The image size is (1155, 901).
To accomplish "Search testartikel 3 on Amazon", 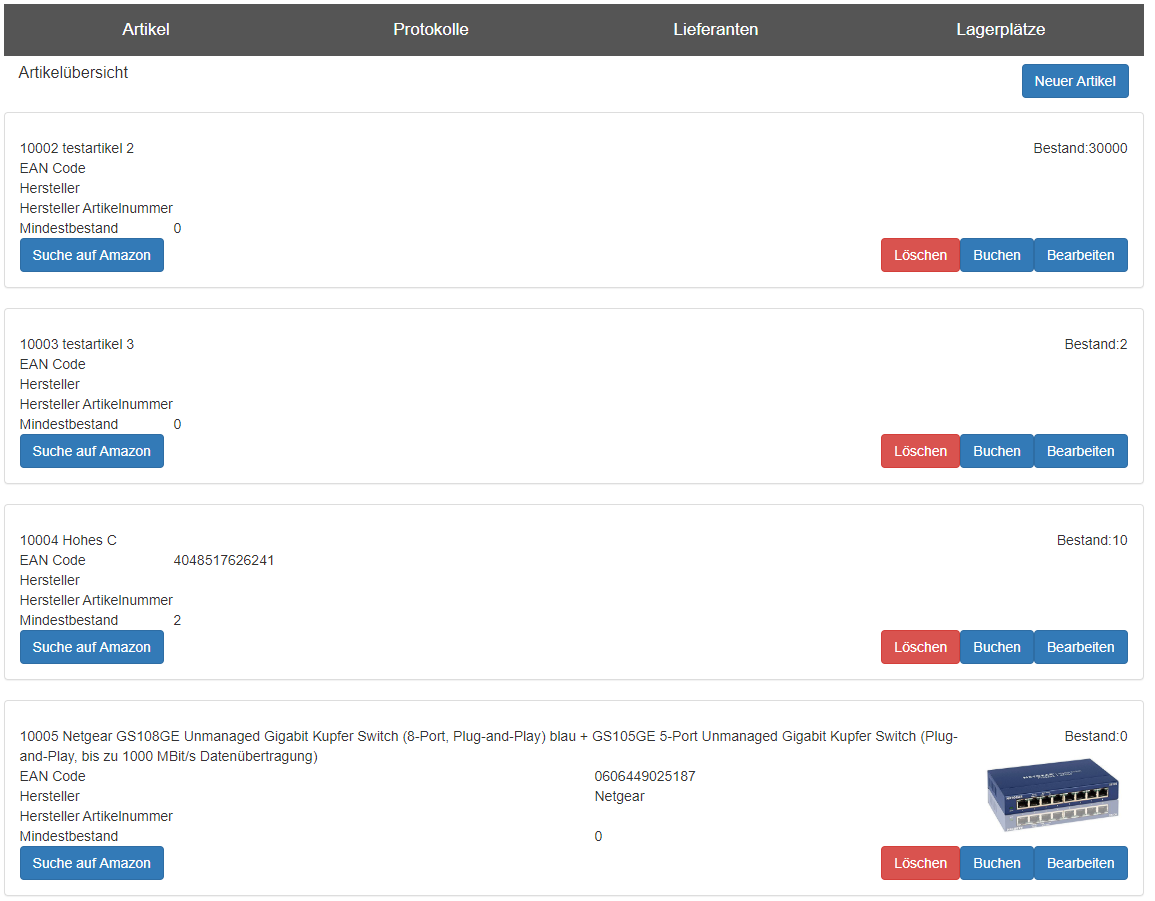I will coord(92,451).
